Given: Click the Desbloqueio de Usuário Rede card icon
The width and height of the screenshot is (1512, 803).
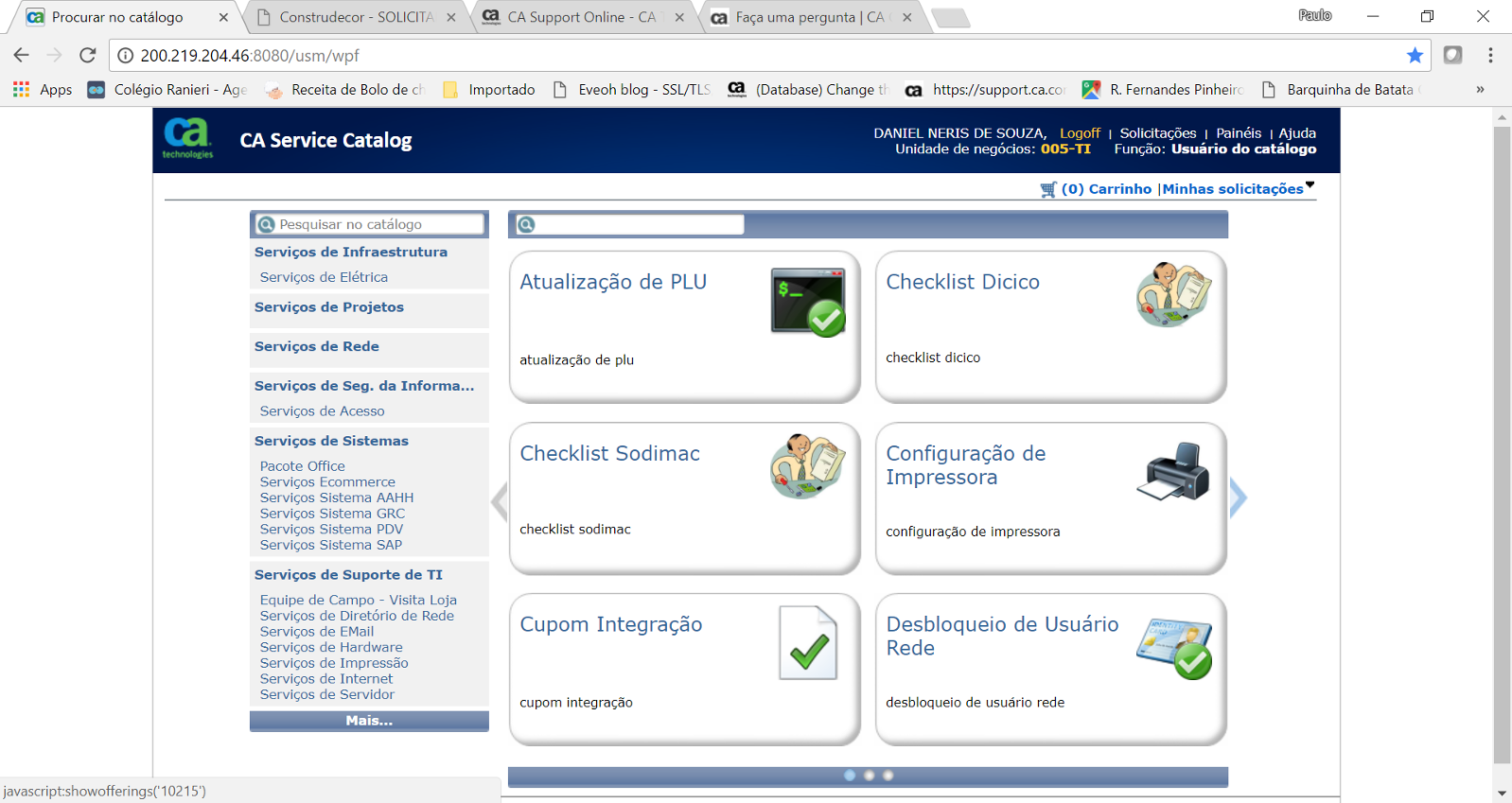Looking at the screenshot, I should point(1174,648).
